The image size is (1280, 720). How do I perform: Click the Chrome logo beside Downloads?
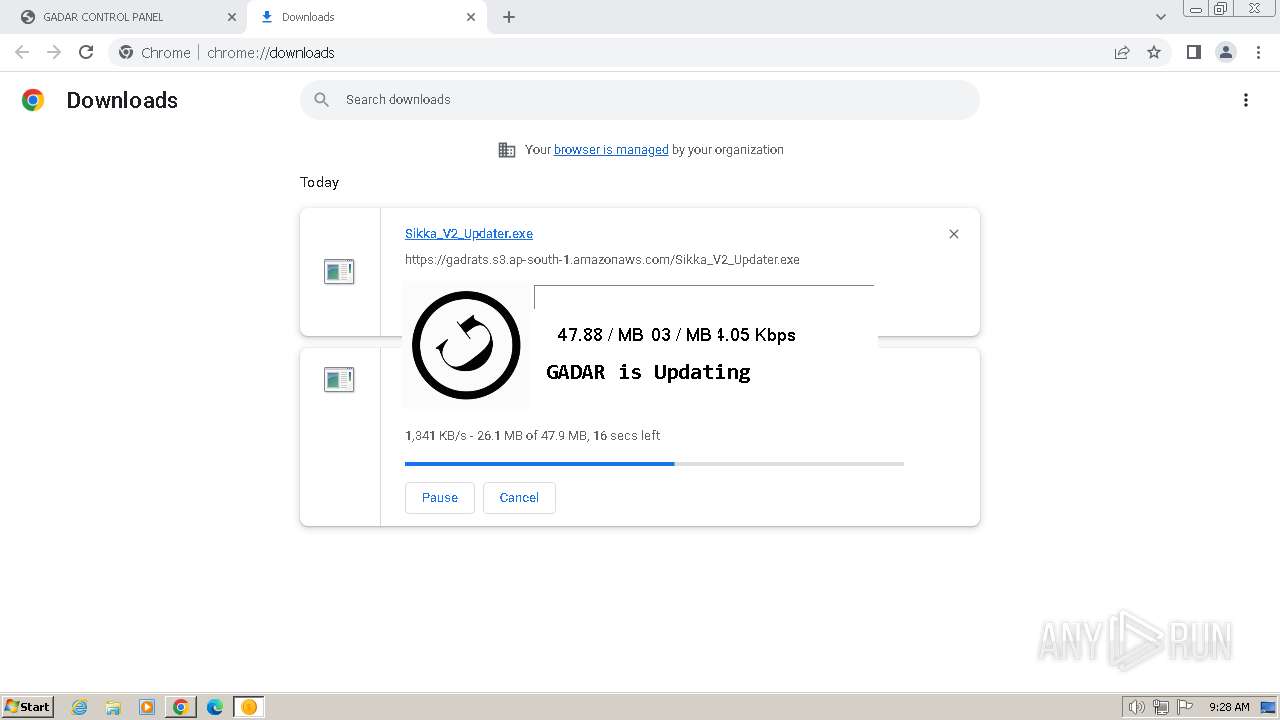point(33,100)
